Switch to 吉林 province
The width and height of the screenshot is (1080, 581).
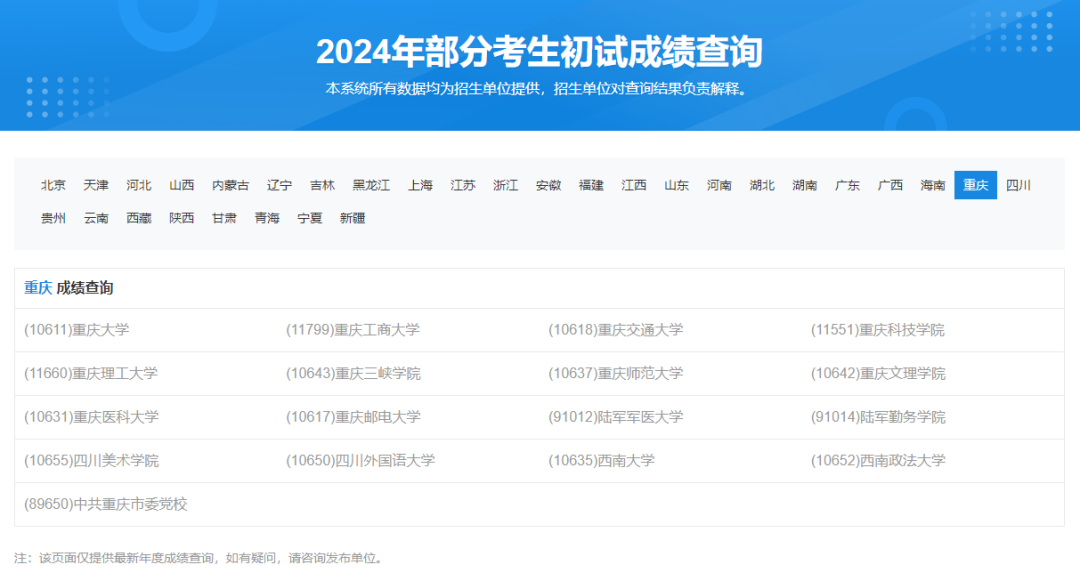pos(322,185)
